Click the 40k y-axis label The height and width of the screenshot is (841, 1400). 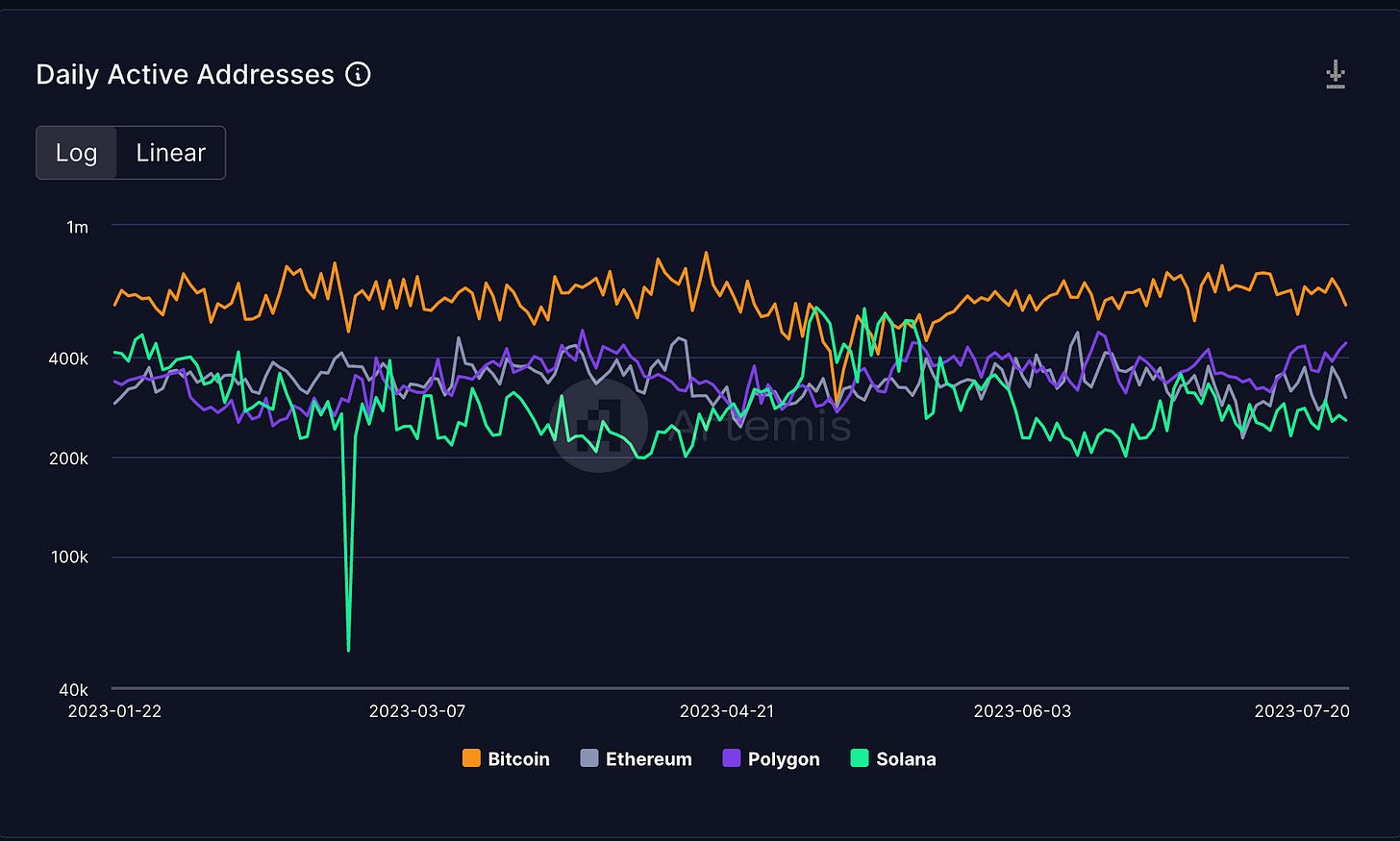click(73, 690)
